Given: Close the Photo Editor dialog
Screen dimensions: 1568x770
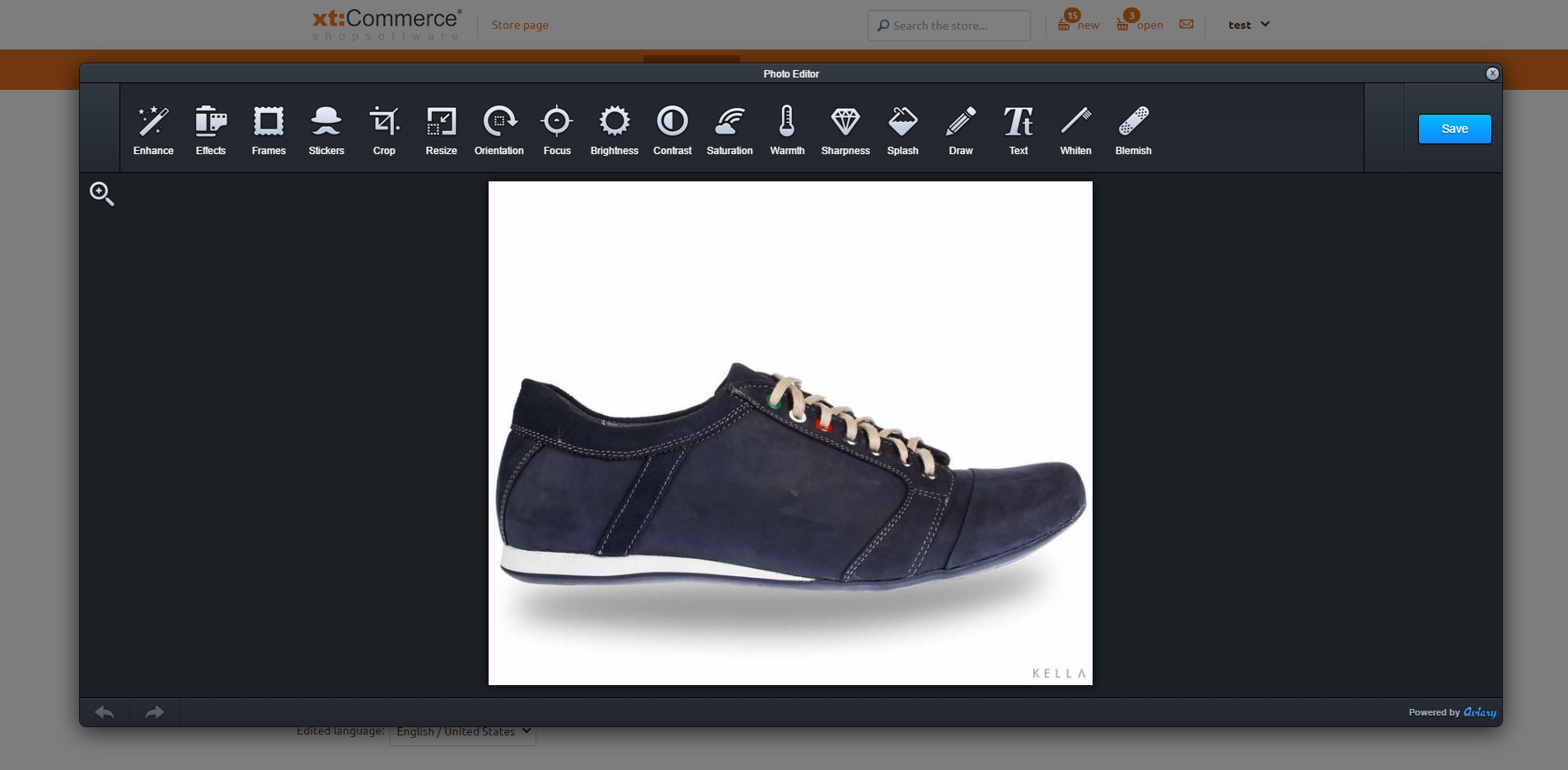Looking at the screenshot, I should point(1492,73).
